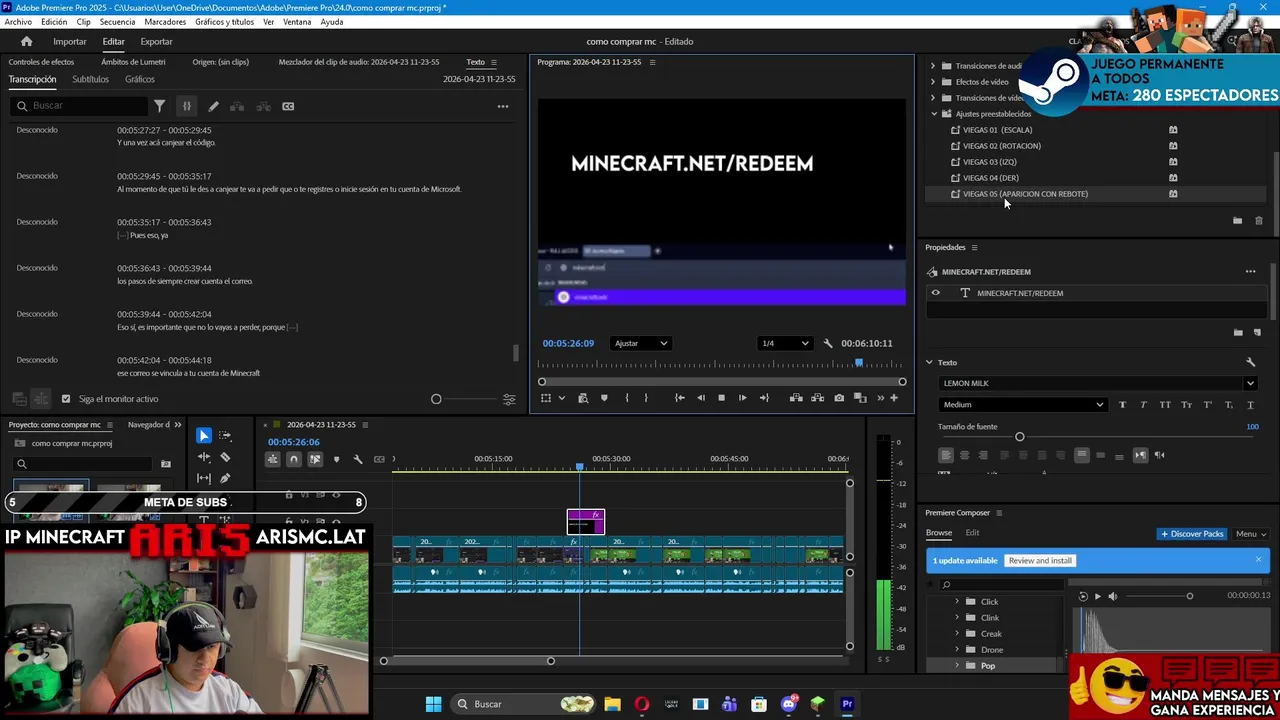Image resolution: width=1280 pixels, height=720 pixels.
Task: Select the Track Select Forward tool
Action: (x=225, y=436)
